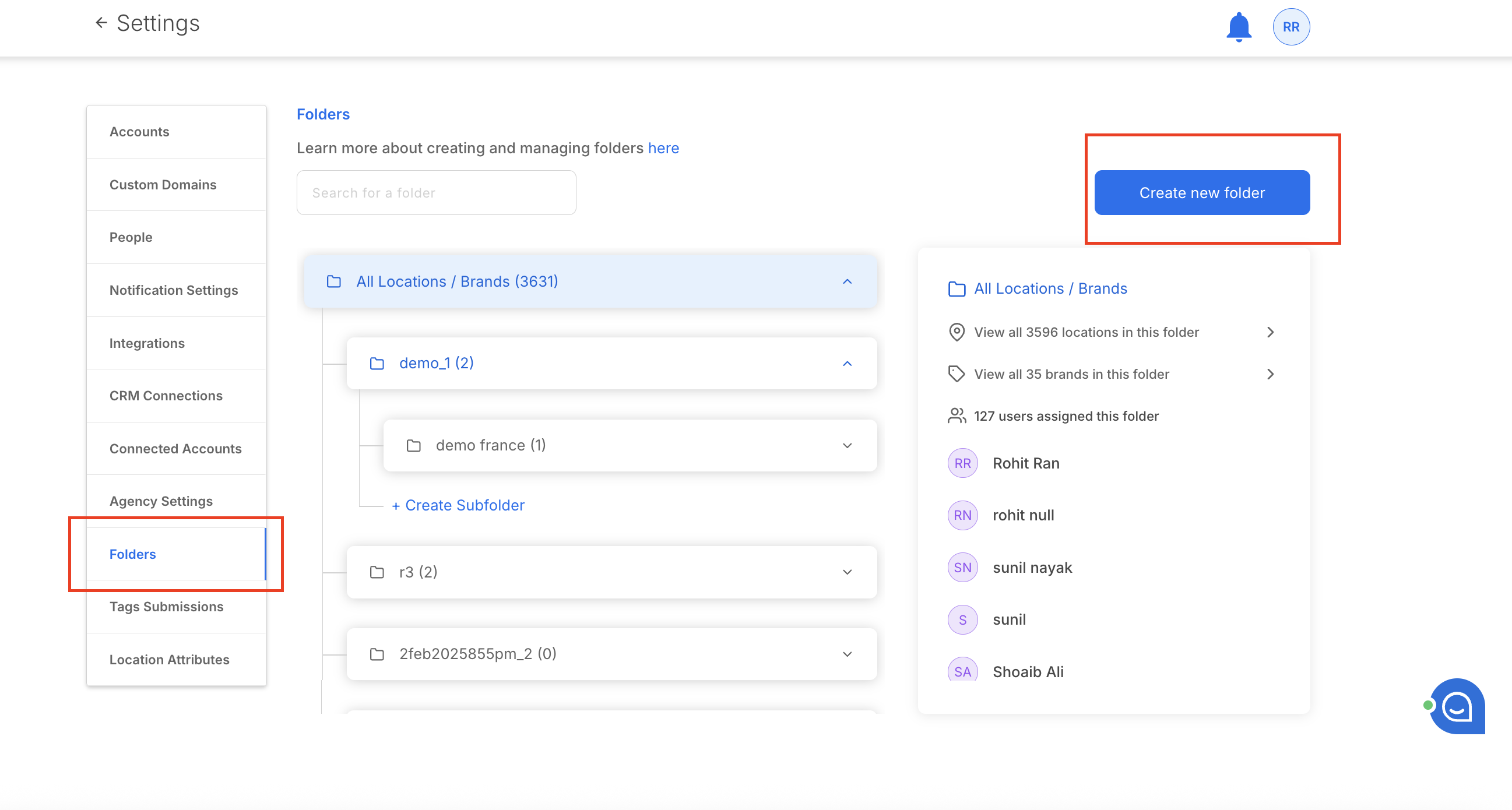1512x810 pixels.
Task: Select Tags Submissions in the sidebar
Action: coord(166,606)
